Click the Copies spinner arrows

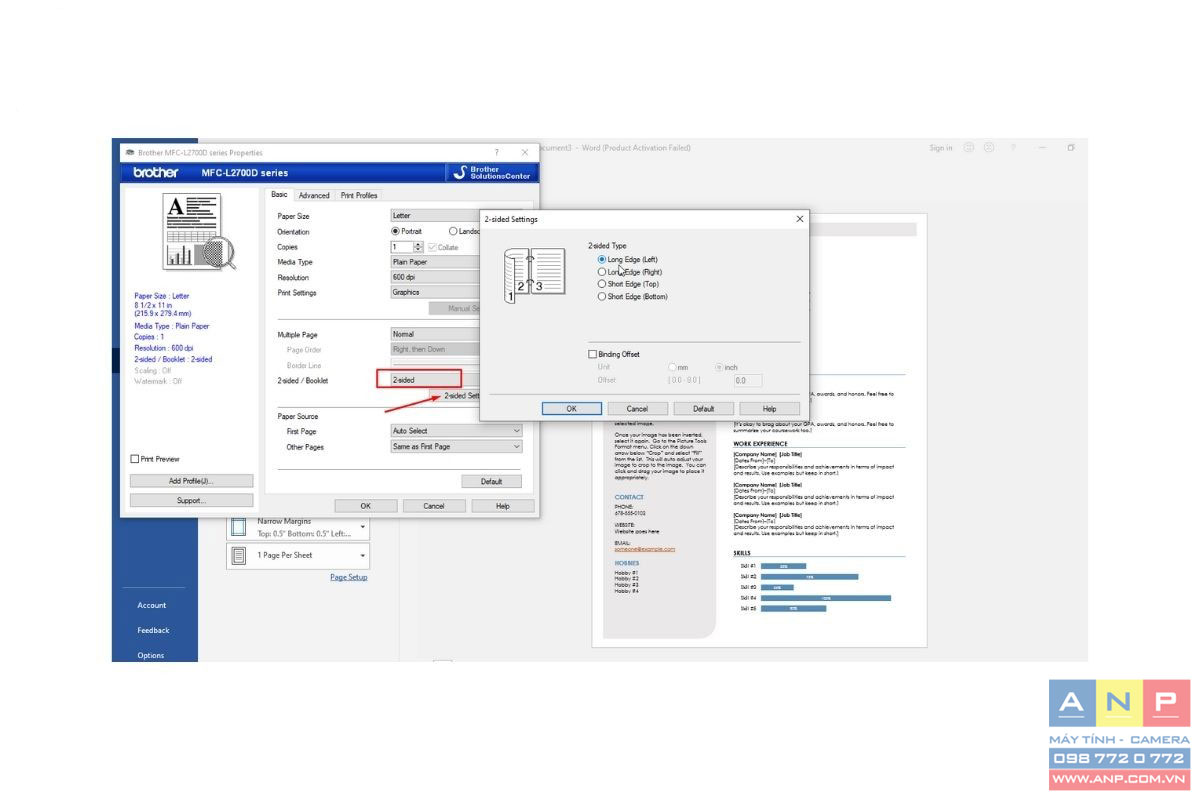coord(419,247)
